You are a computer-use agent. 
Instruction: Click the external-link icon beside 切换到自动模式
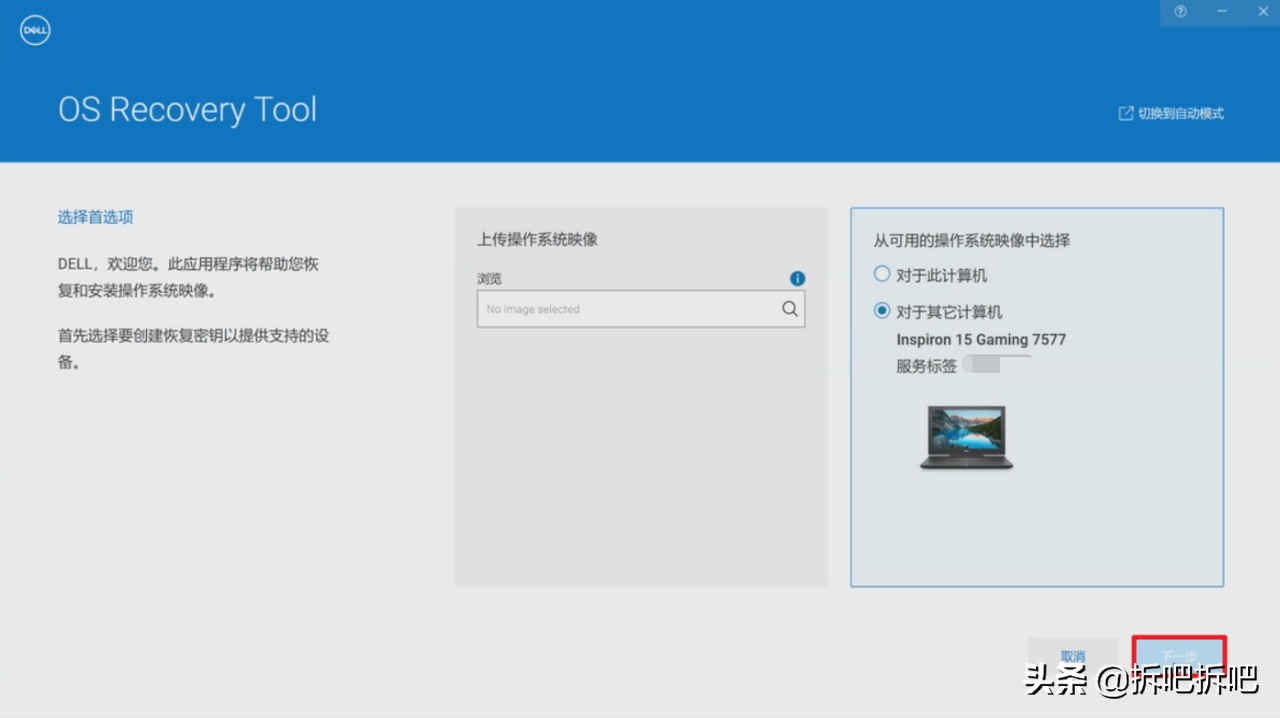[x=1124, y=113]
